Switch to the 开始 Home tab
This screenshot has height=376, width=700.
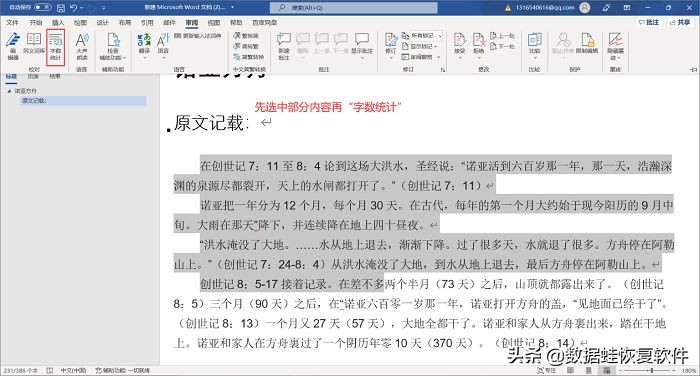pyautogui.click(x=36, y=22)
